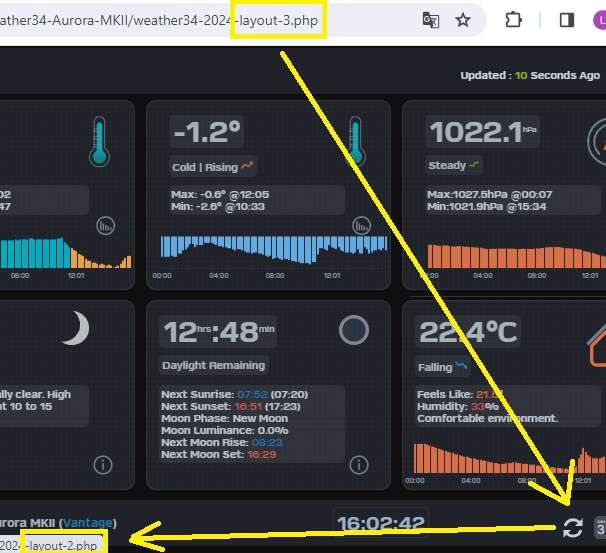Screen dimensions: 606x553
Task: Click the Min: -2.6° @10:33 line
Action: point(218,207)
